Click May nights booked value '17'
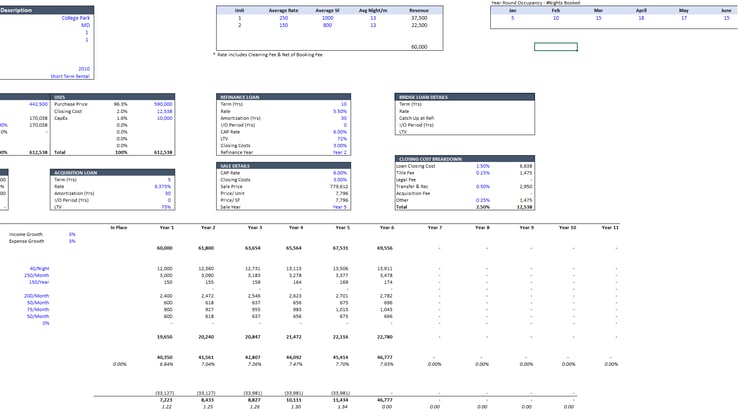The image size is (750, 410). (684, 18)
